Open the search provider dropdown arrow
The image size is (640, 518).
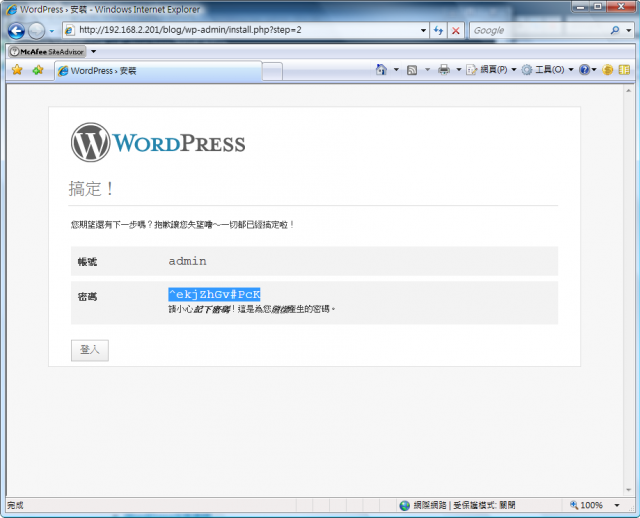629,30
